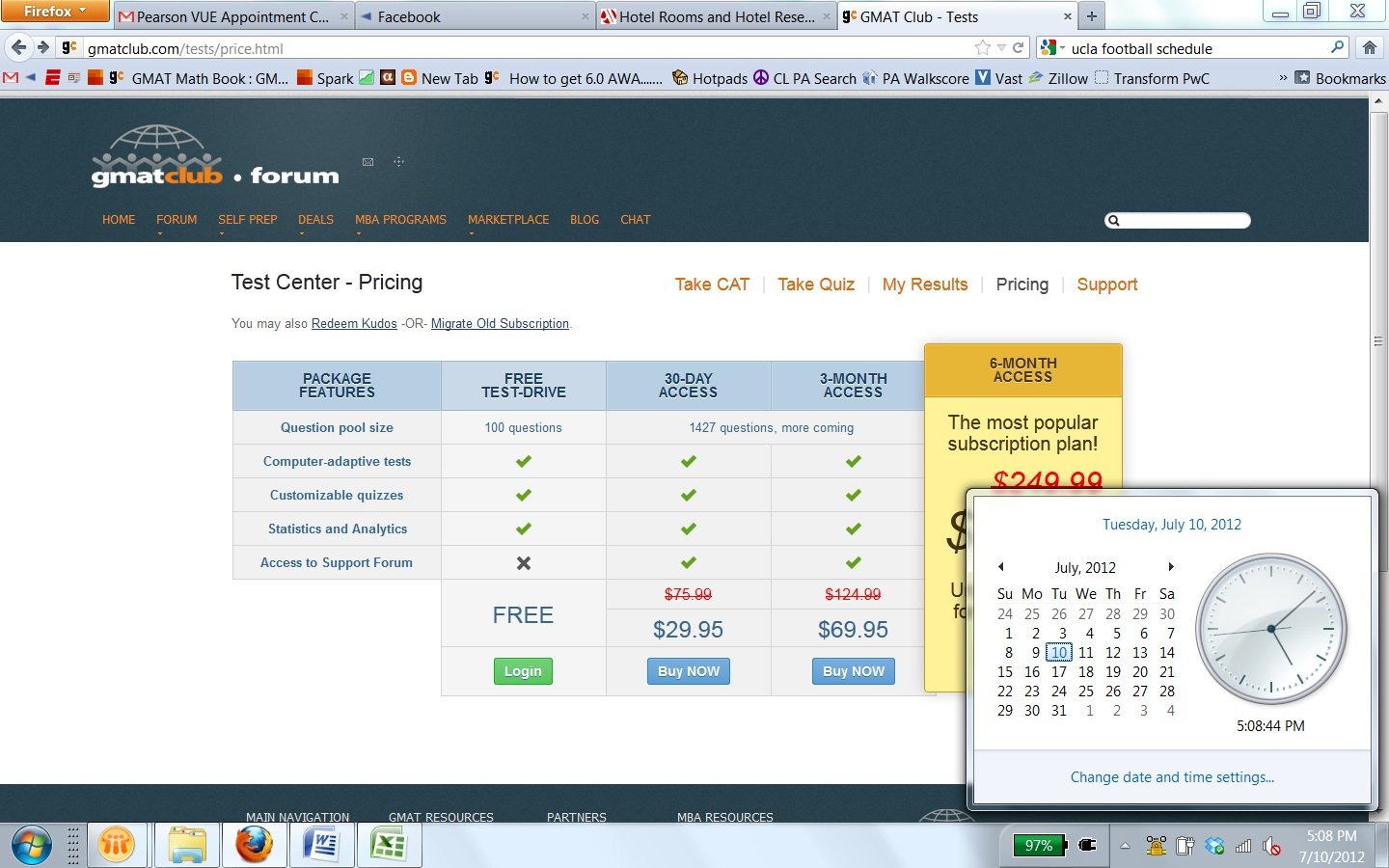
Task: Click the search magnifier in the browser search box
Action: (1337, 47)
